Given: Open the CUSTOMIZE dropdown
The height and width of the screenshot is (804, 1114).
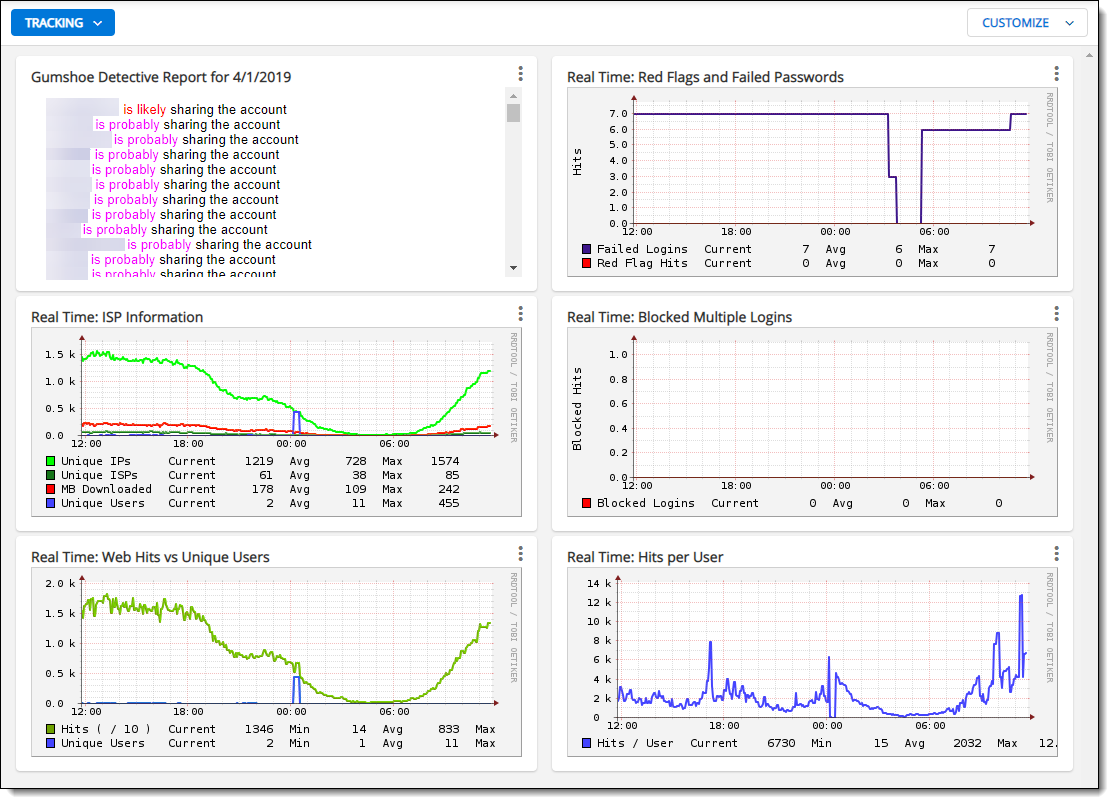Looking at the screenshot, I should [1027, 23].
